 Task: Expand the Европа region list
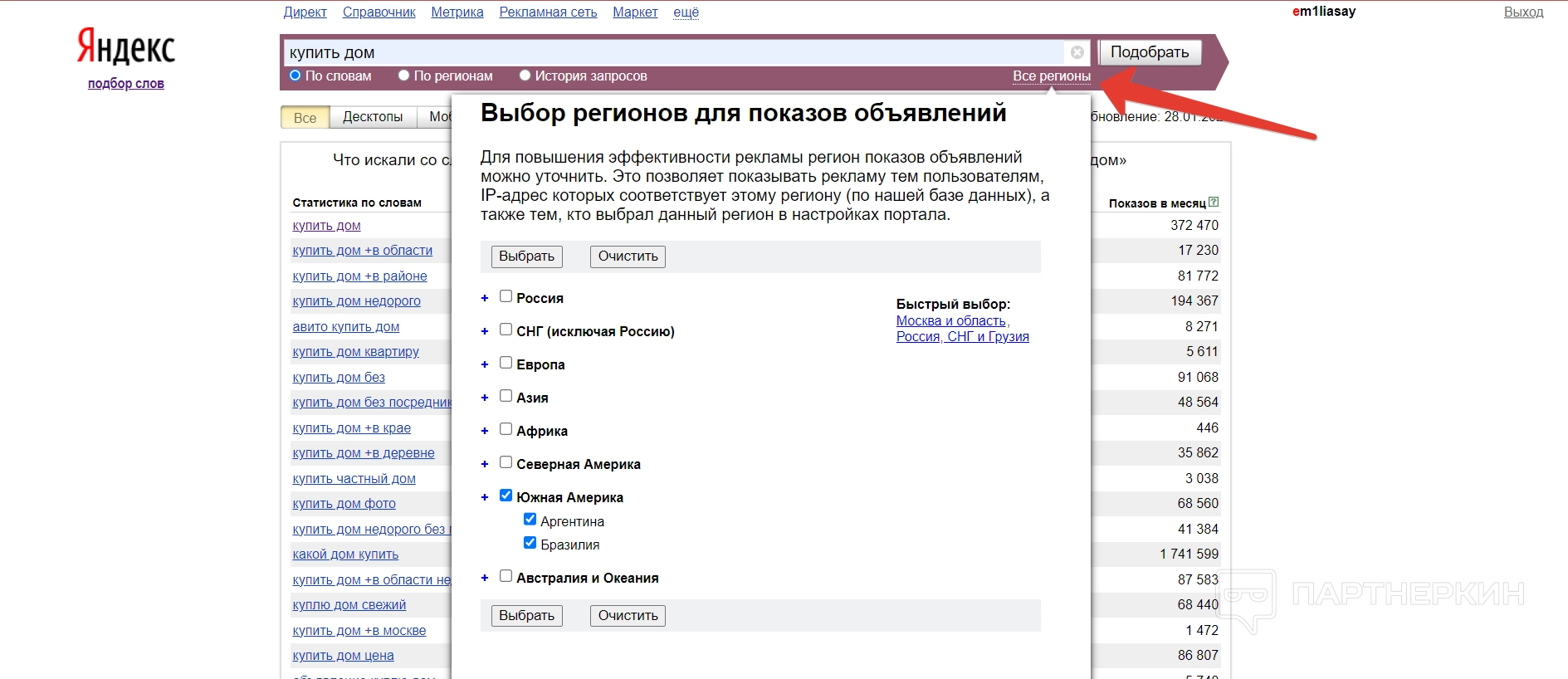click(x=485, y=364)
